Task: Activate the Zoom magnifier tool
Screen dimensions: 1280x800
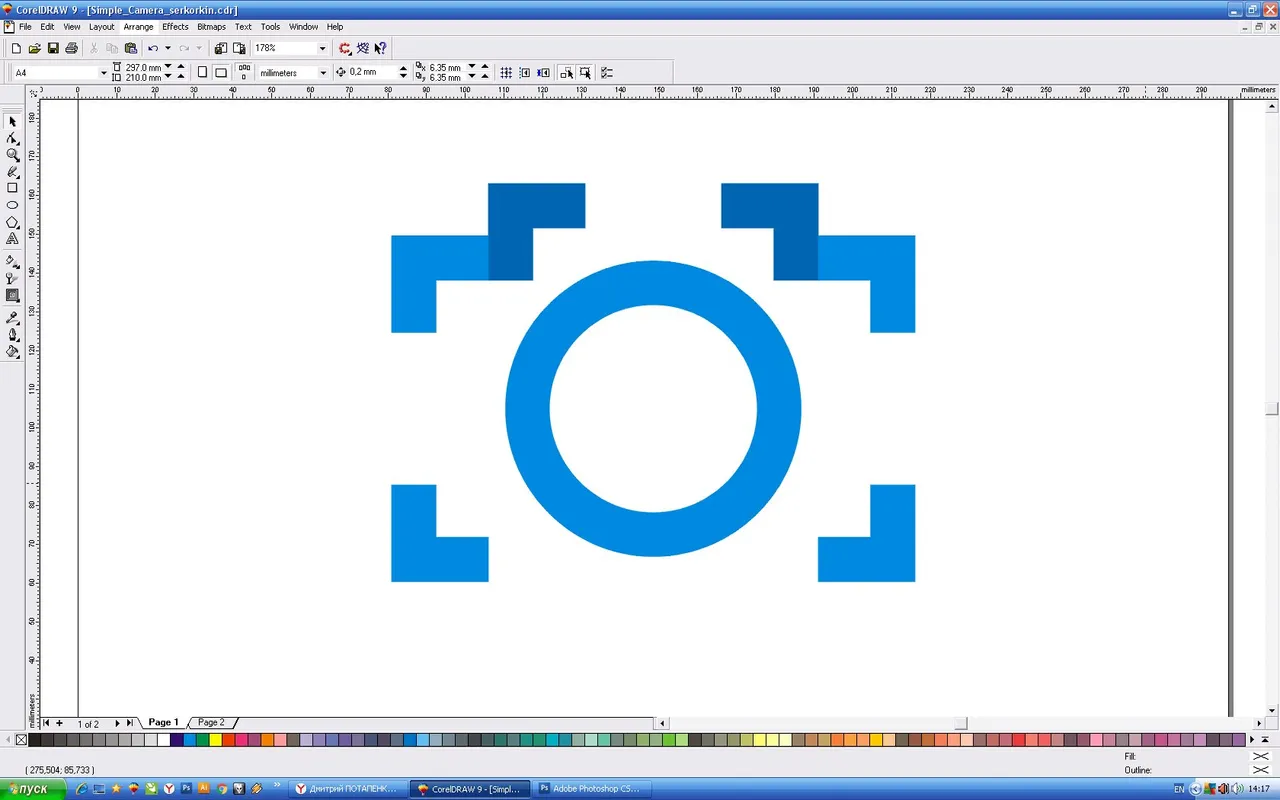Action: pyautogui.click(x=12, y=155)
